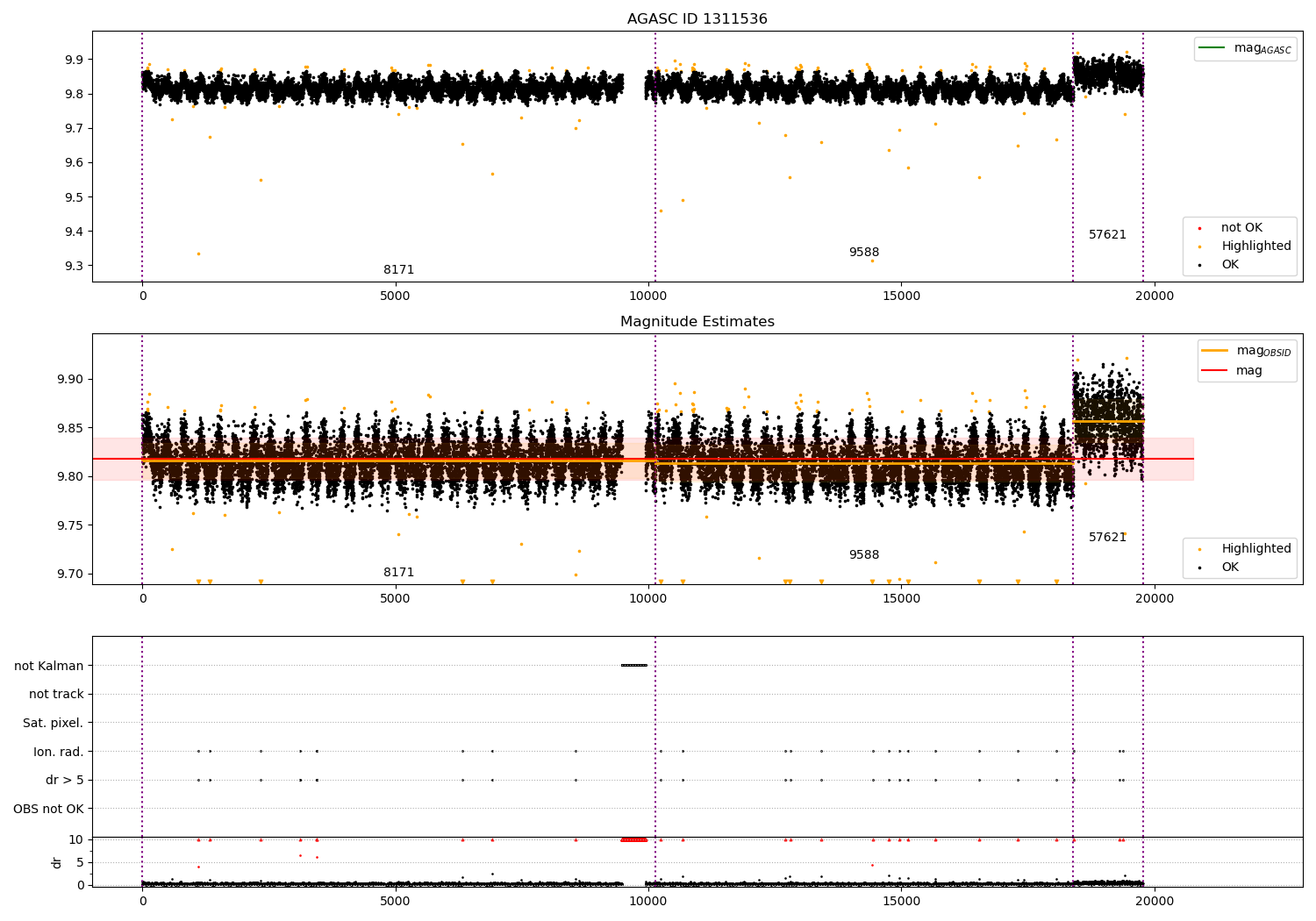Click the 20000 x-tick under the AGASC ID plot
1316x921 pixels.
(x=1155, y=296)
